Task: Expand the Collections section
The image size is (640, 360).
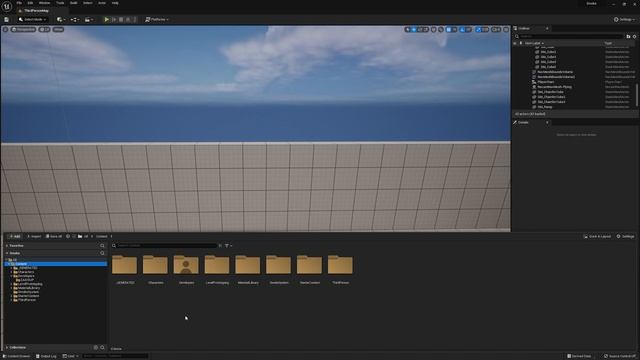Action: click(x=7, y=348)
